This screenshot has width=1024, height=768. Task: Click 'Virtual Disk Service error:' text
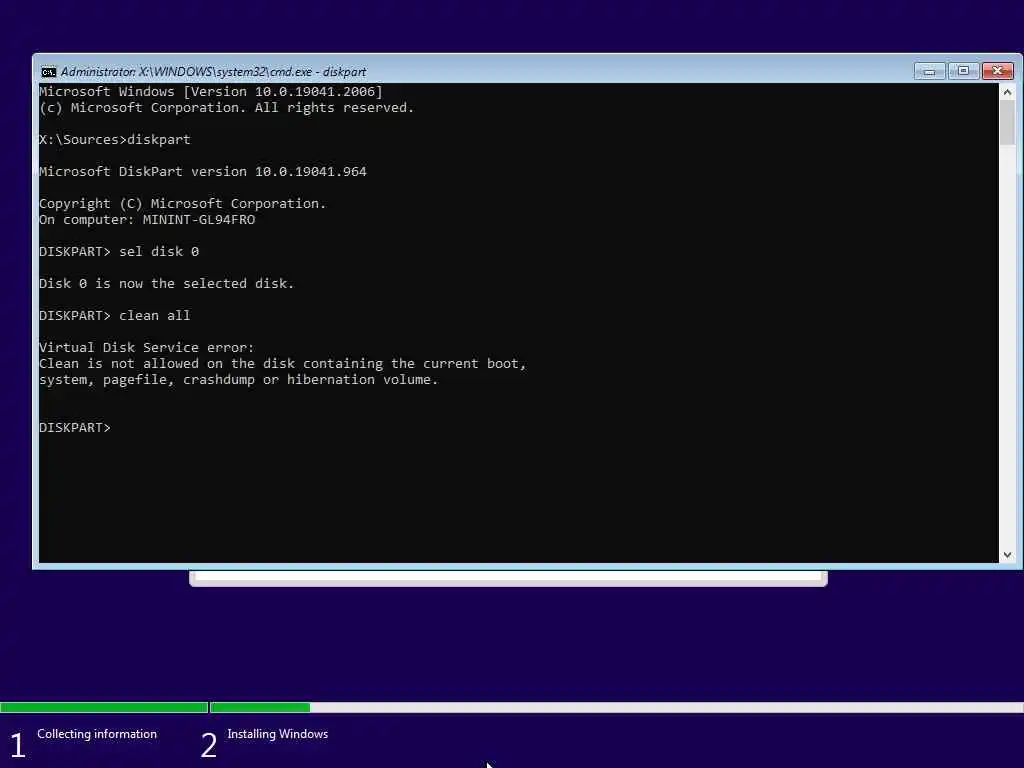[x=146, y=347]
